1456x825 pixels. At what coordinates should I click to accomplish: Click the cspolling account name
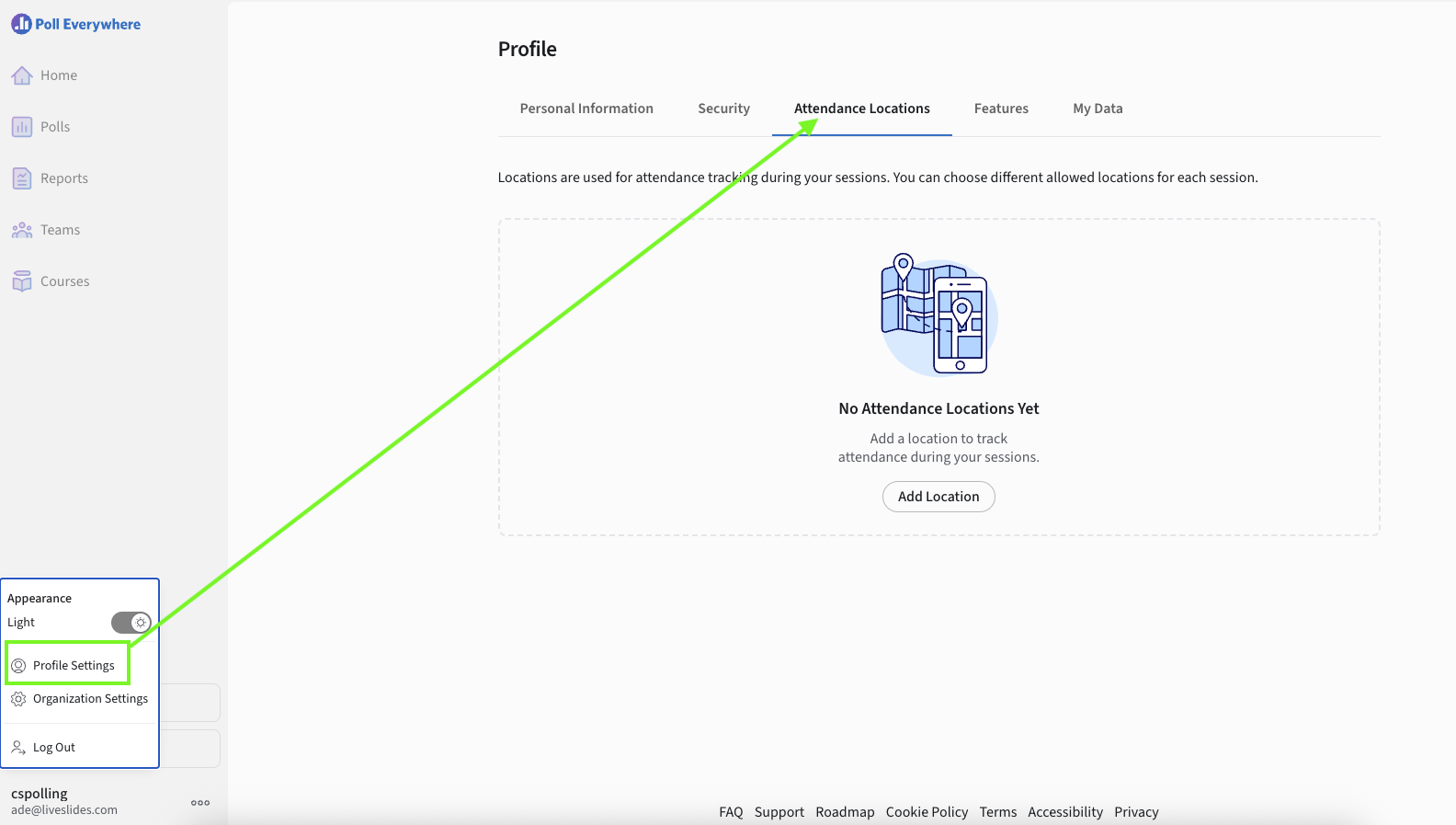40,794
